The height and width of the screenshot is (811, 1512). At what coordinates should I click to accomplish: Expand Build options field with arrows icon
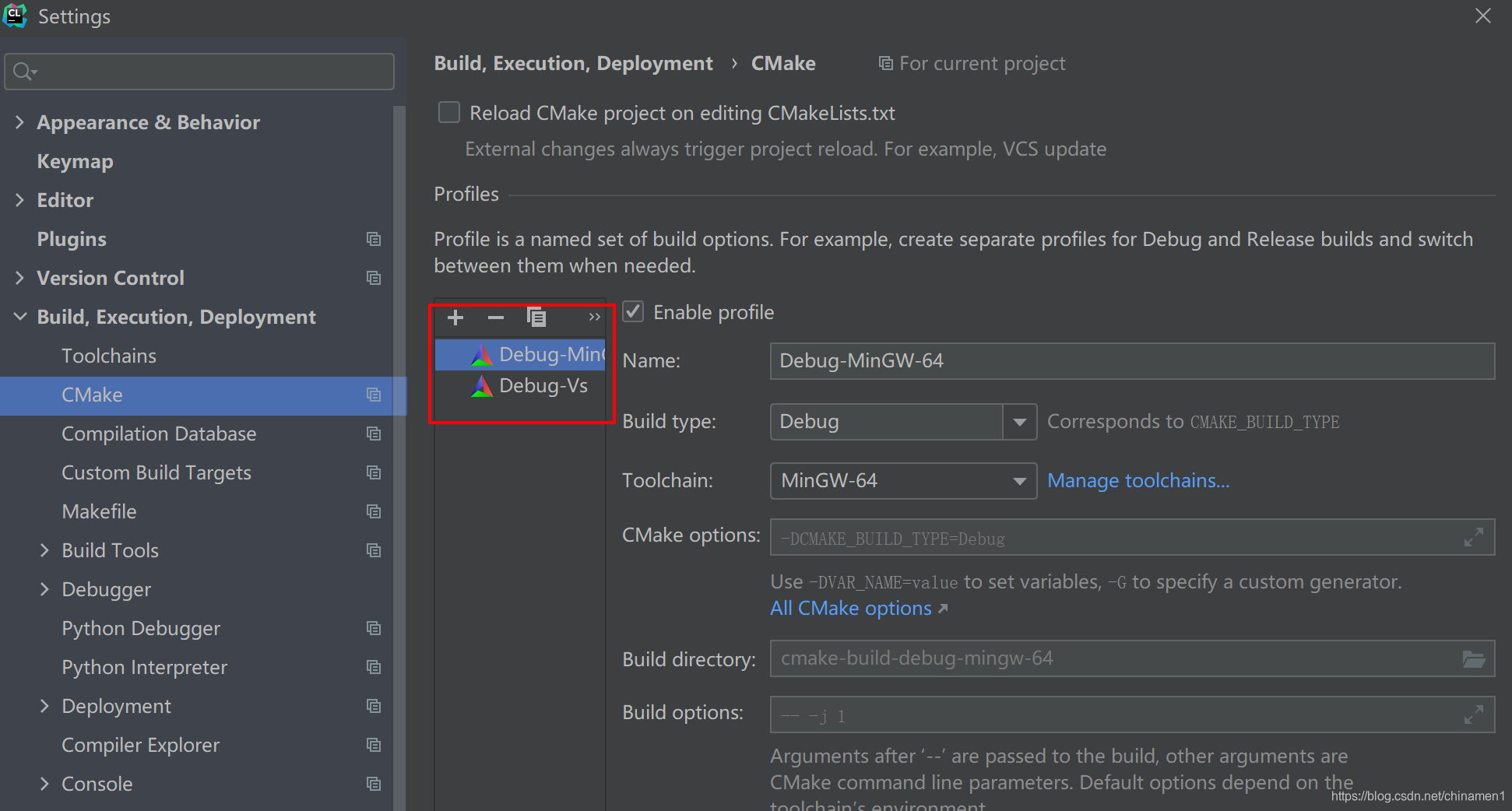pos(1474,714)
